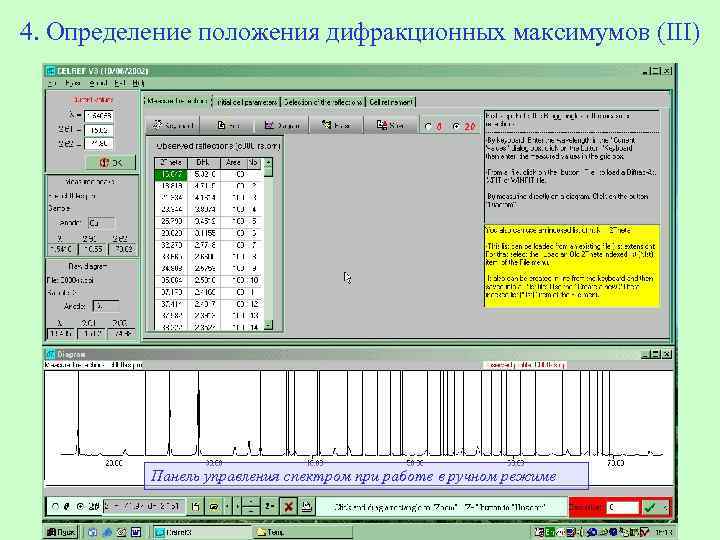
Task: Click the Anode field showing Cu
Action: click(101, 223)
